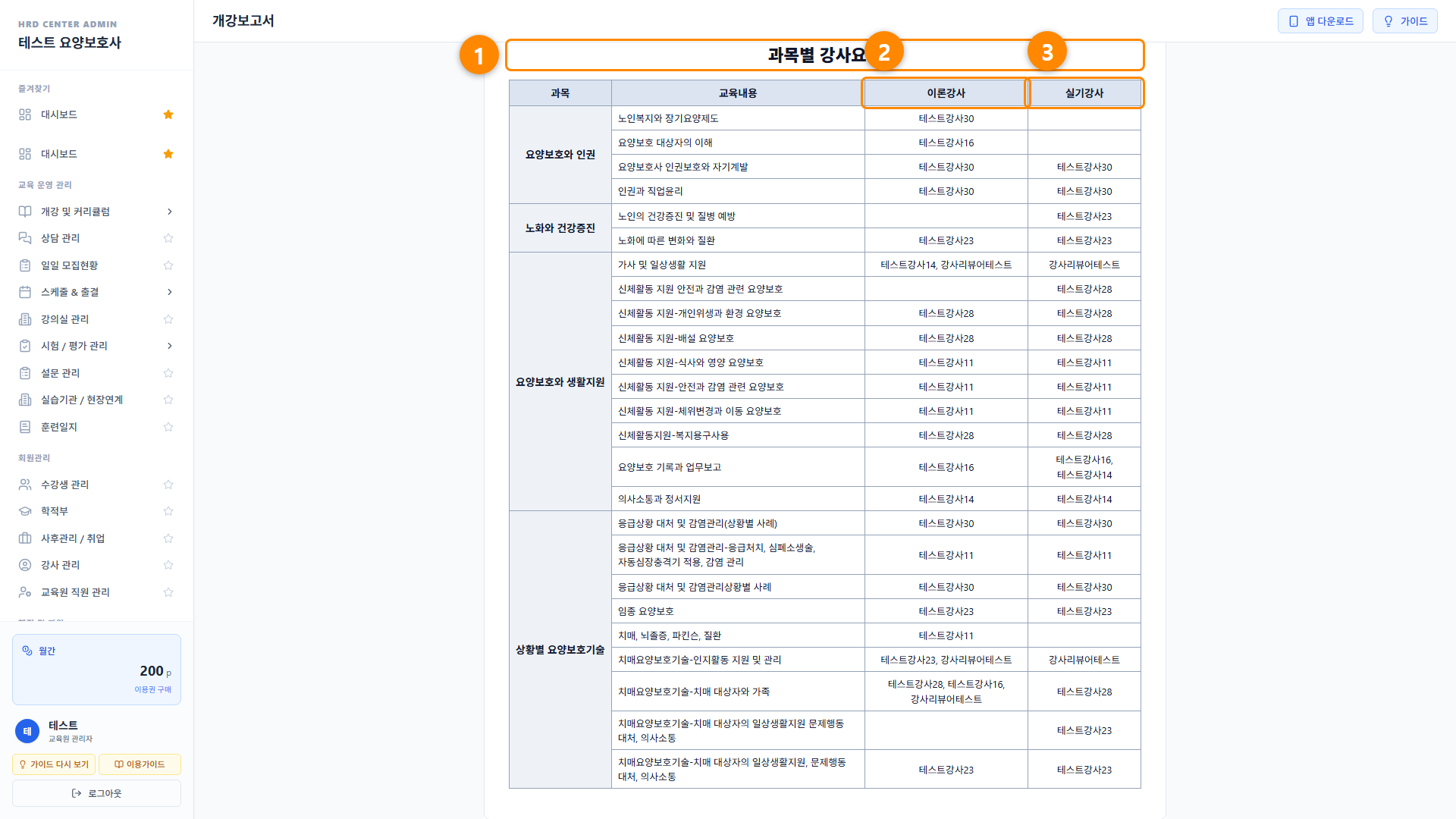This screenshot has height=819, width=1456.
Task: Click the 임종 요양보호 cell
Action: (x=738, y=611)
